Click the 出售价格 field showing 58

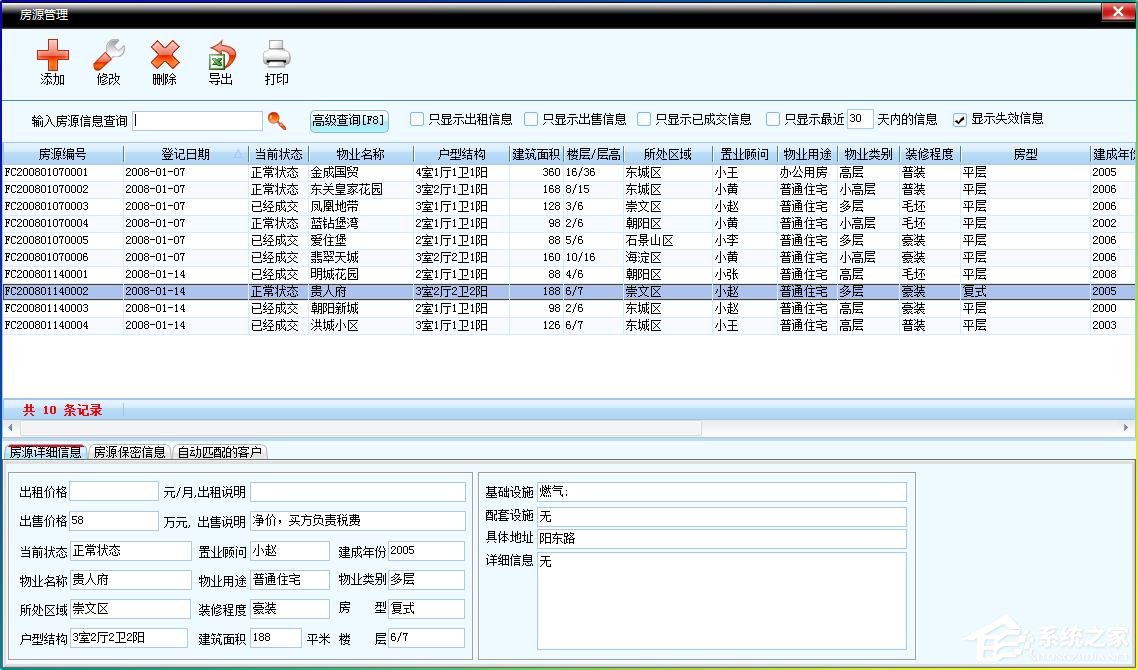pyautogui.click(x=114, y=520)
